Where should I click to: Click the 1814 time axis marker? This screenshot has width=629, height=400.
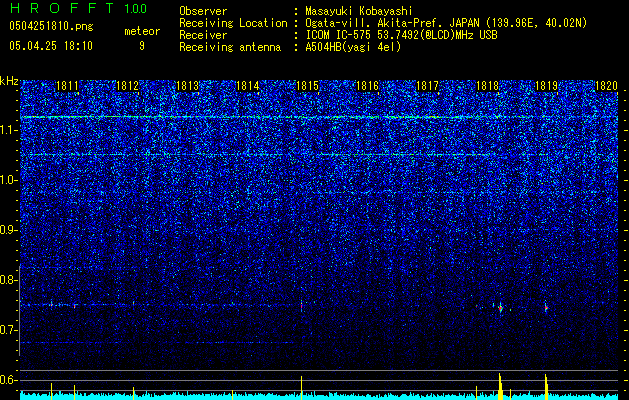[x=248, y=86]
